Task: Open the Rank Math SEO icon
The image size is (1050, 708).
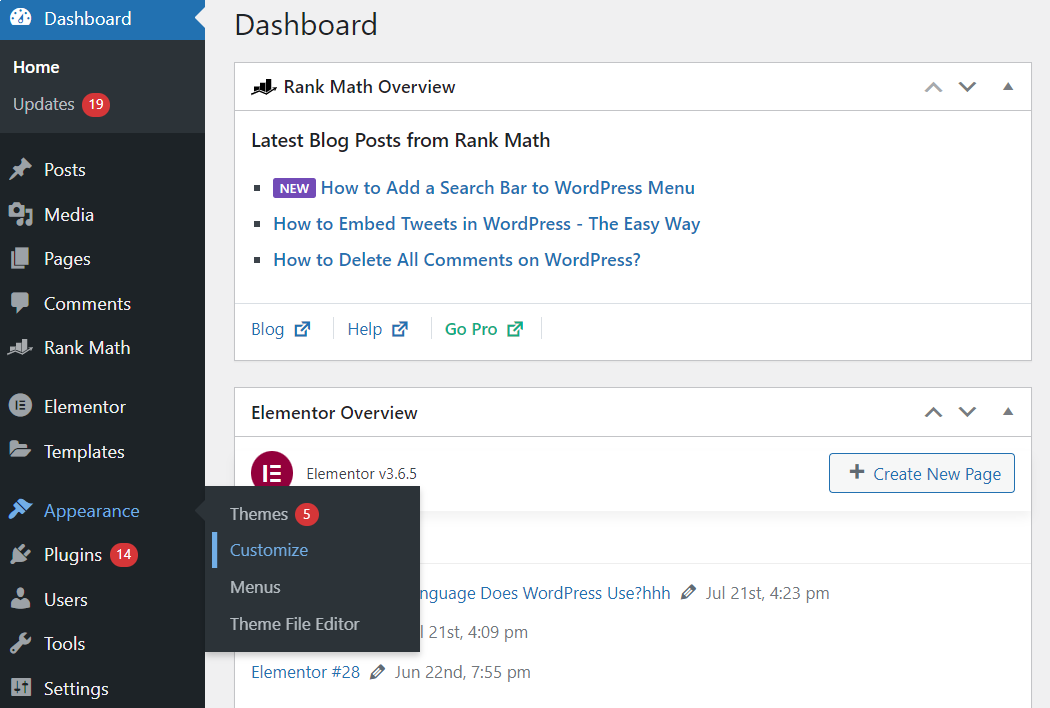Action: [22, 347]
